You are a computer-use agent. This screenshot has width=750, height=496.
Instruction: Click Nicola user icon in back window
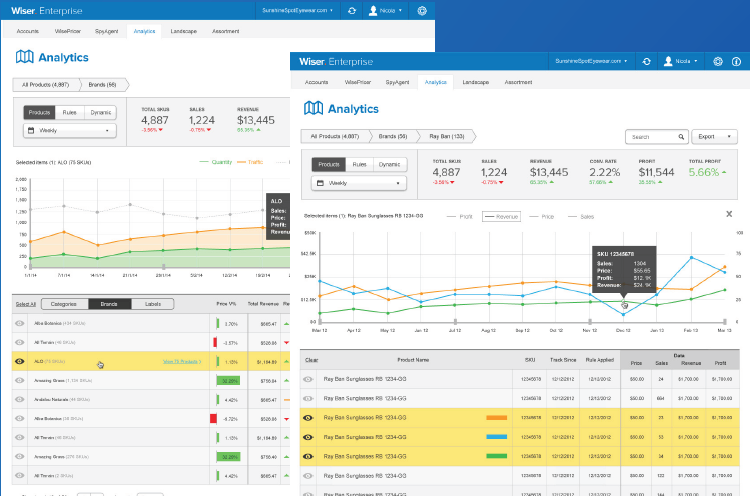click(373, 11)
